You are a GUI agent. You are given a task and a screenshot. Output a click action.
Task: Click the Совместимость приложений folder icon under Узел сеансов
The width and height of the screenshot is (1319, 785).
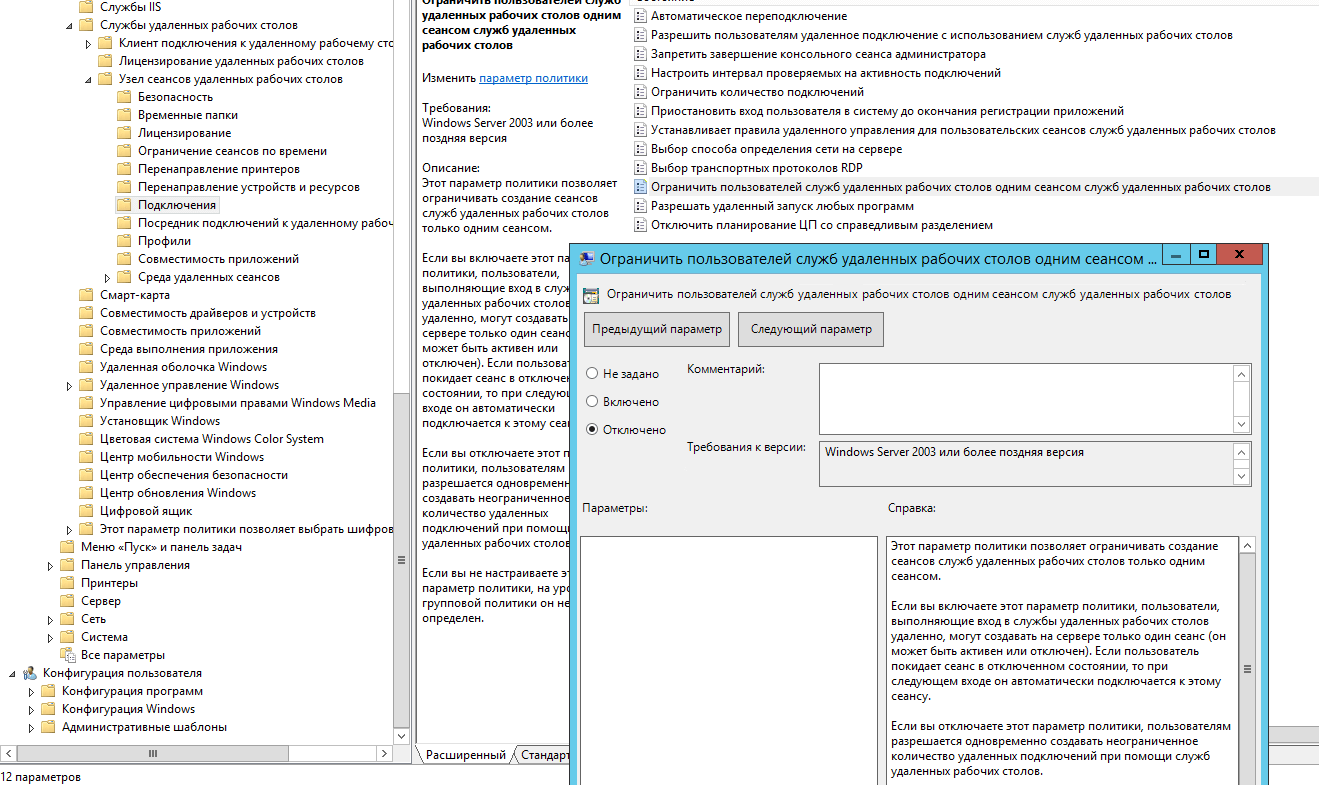(x=124, y=259)
